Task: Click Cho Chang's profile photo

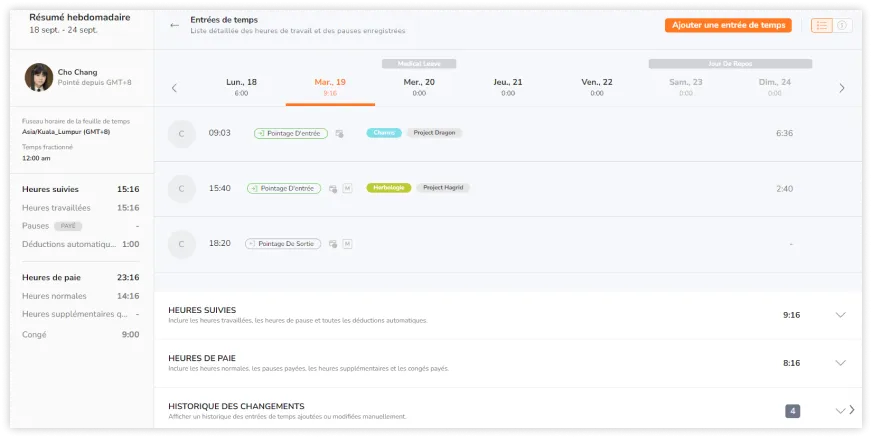Action: point(39,77)
